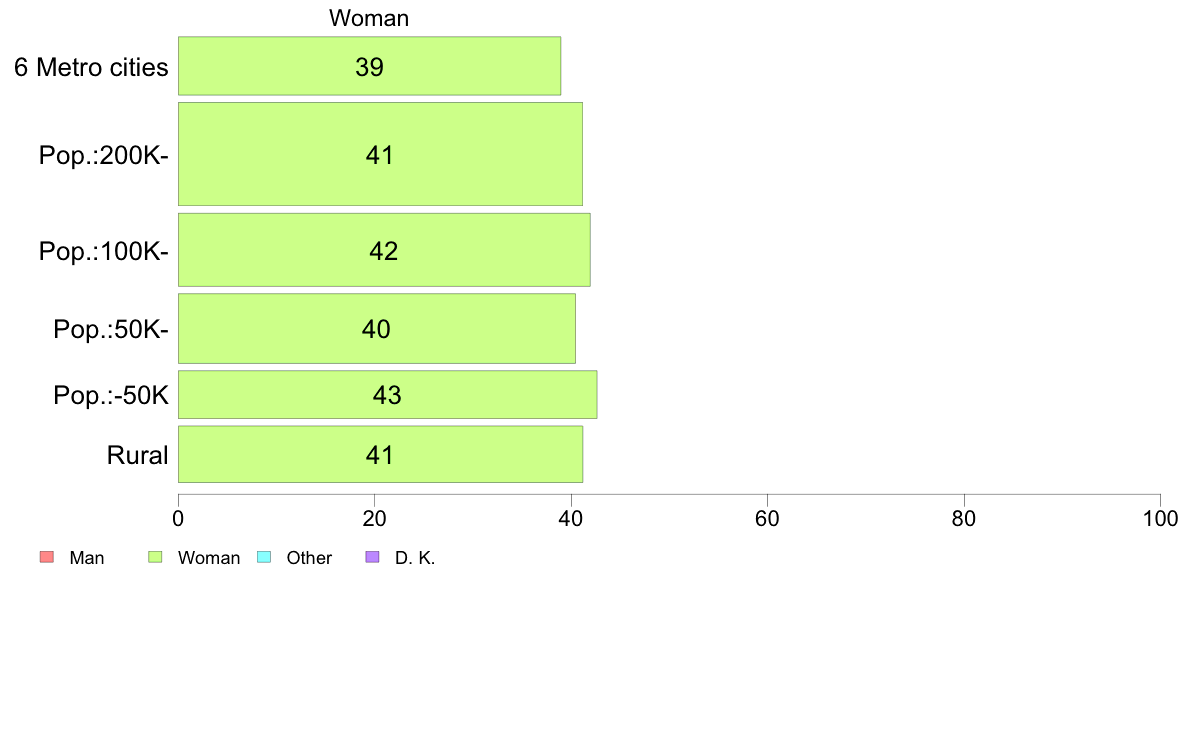
Task: Select the Pop.:100K- bar showing 42
Action: point(384,250)
